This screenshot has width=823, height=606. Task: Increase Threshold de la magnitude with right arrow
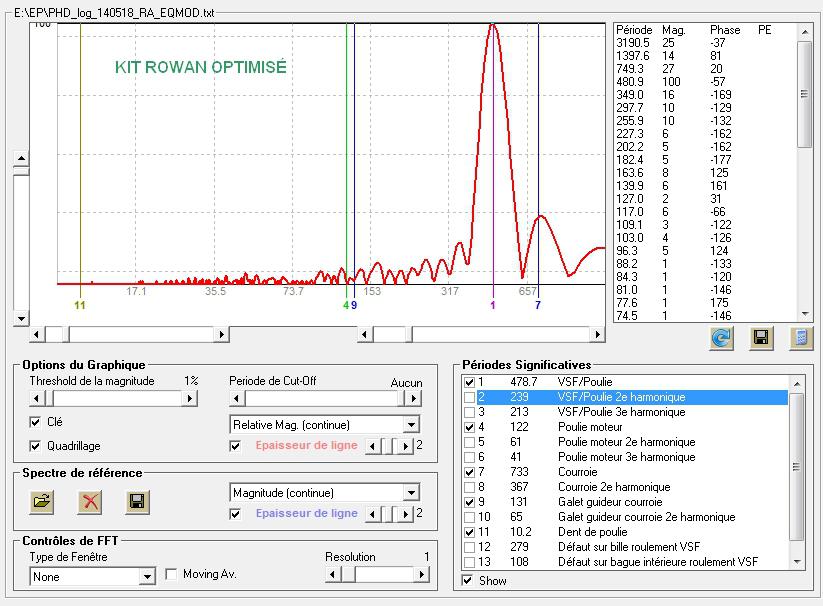click(x=189, y=399)
